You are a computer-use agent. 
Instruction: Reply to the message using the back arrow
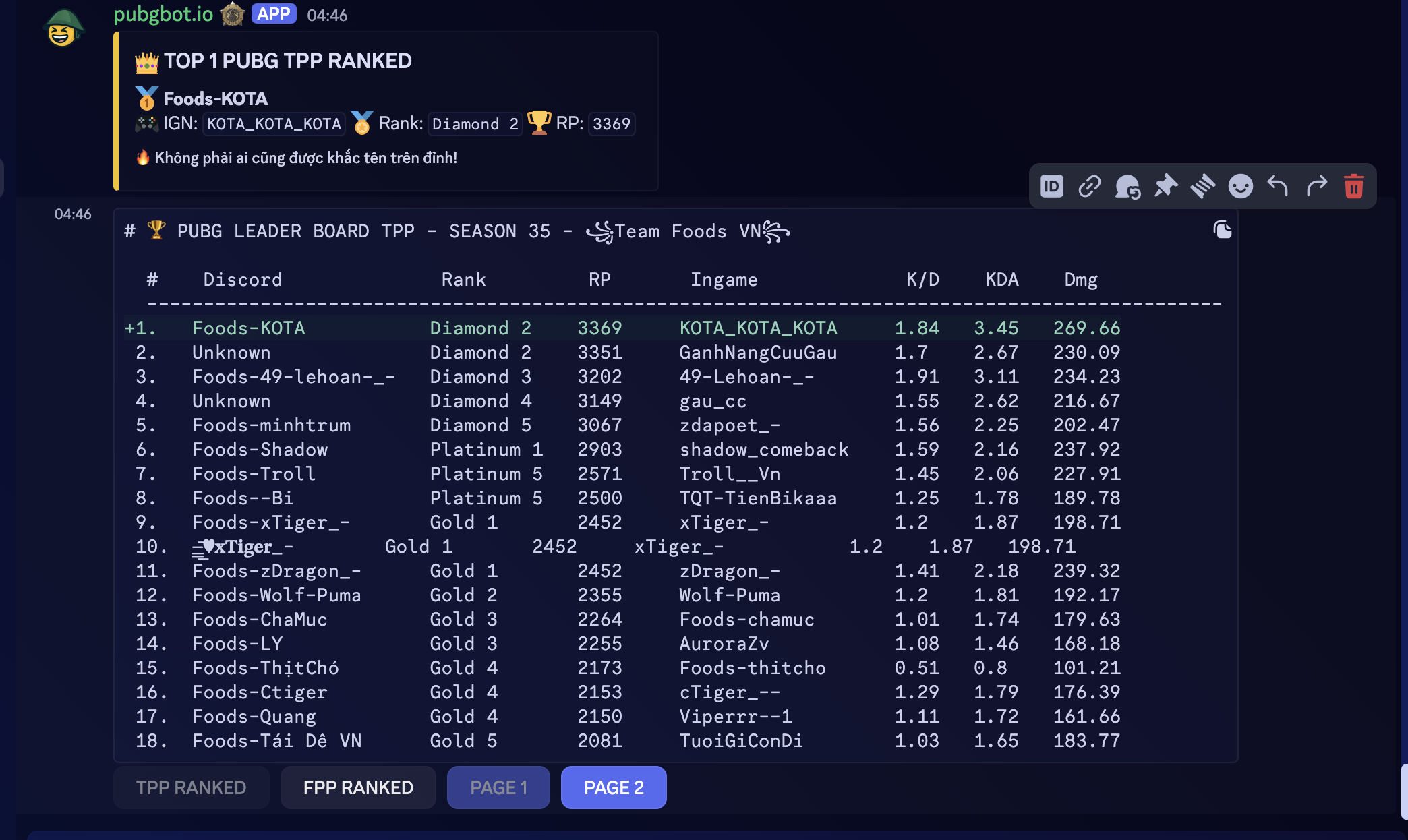(x=1279, y=186)
